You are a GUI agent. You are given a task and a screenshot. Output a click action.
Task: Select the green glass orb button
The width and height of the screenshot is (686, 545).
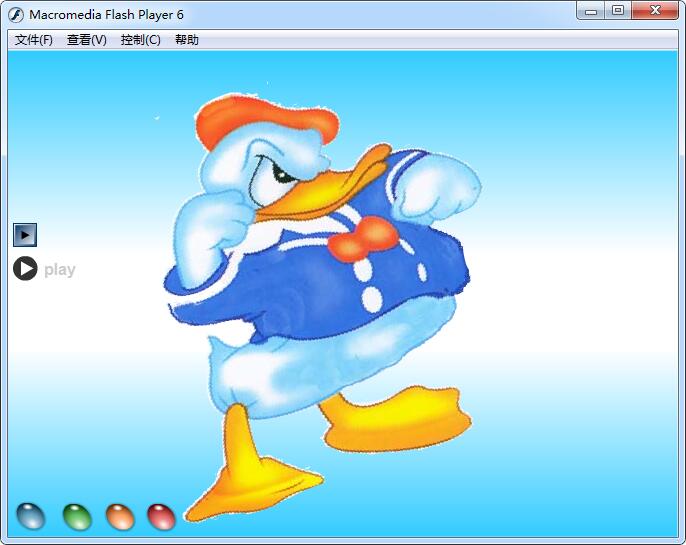tap(77, 517)
